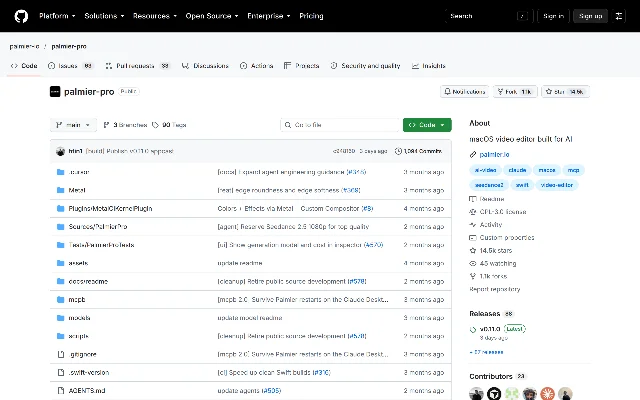
Task: Switch to the Actions tab
Action: tap(257, 66)
